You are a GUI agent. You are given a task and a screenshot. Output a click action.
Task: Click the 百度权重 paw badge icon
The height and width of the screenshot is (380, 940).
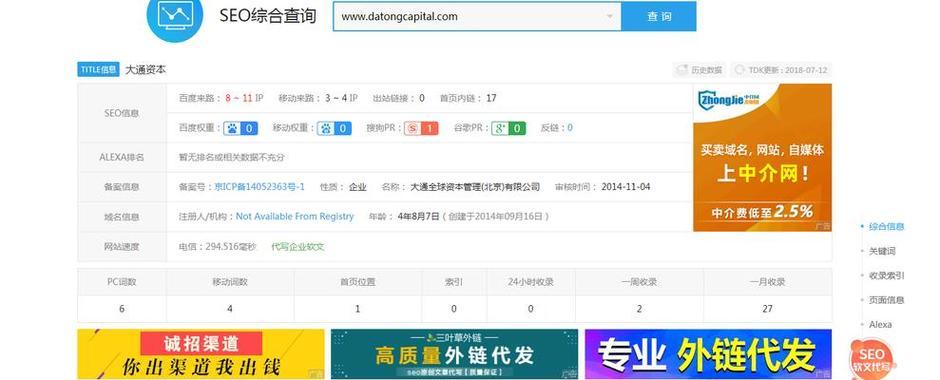(240, 128)
